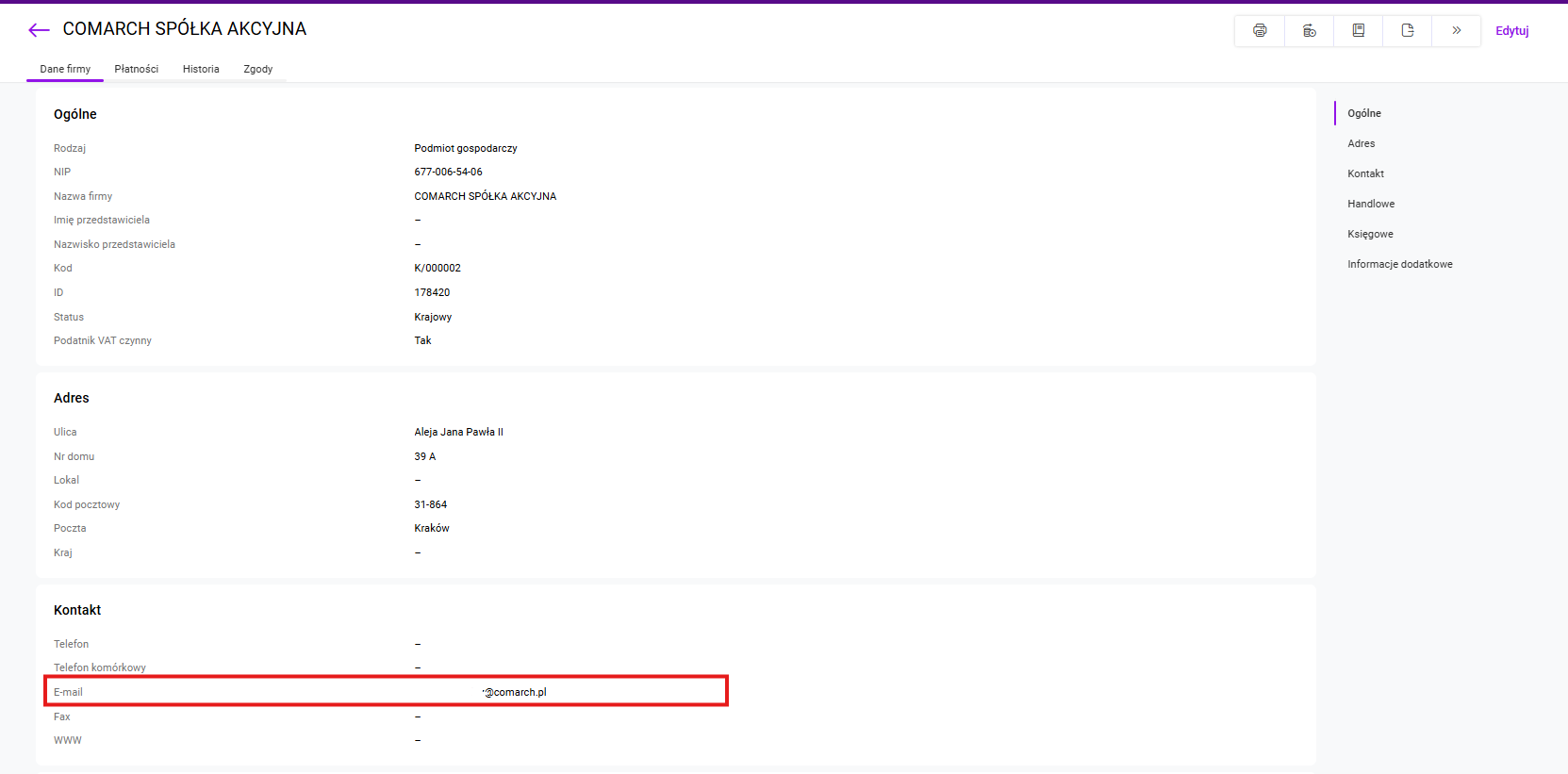The image size is (1568, 774).
Task: Click the database refresh icon in toolbar
Action: (1309, 30)
